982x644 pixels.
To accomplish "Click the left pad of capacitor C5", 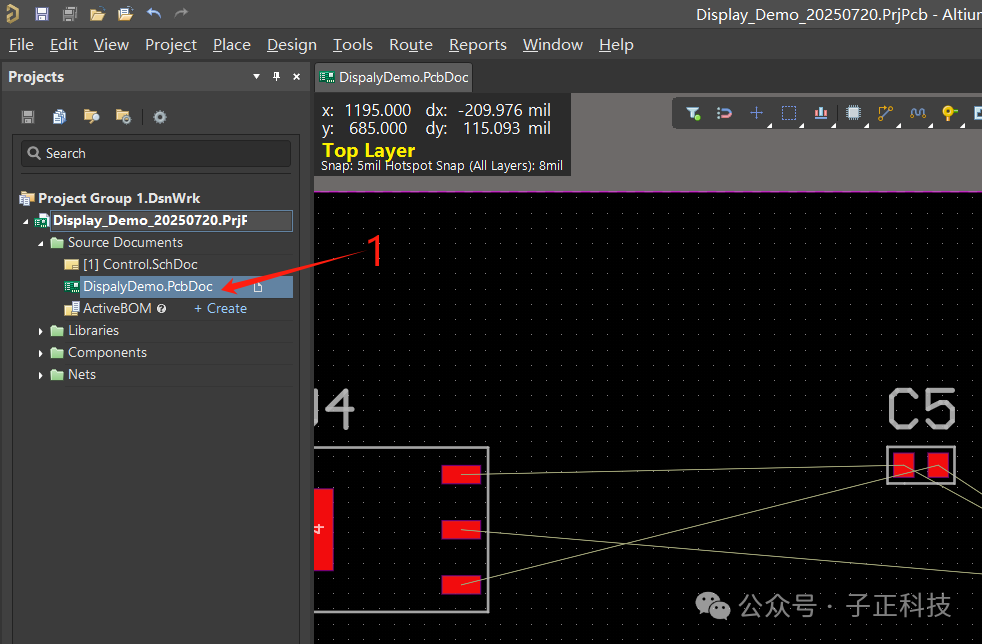I will (904, 465).
